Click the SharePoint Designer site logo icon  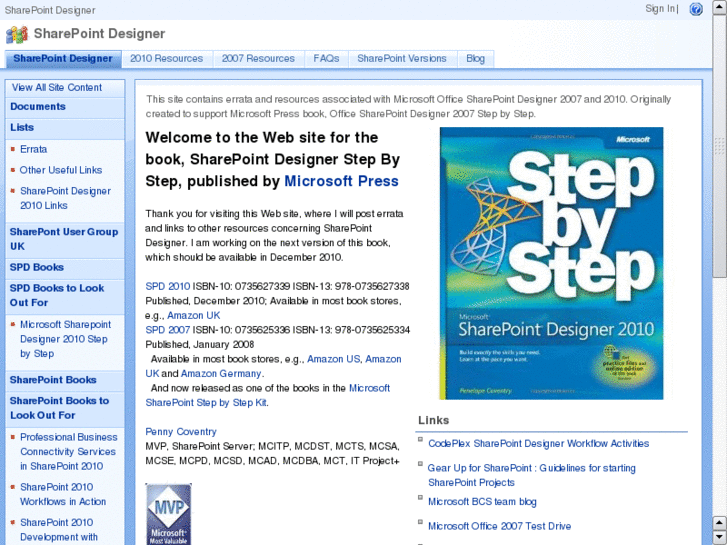pyautogui.click(x=17, y=35)
